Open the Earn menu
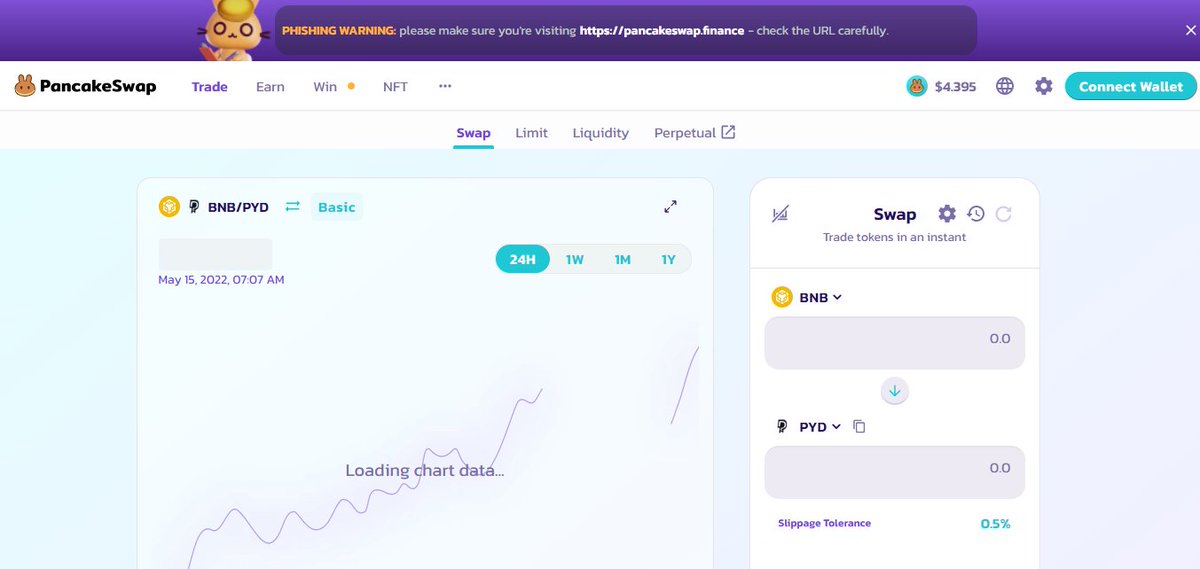This screenshot has height=569, width=1200. 270,87
